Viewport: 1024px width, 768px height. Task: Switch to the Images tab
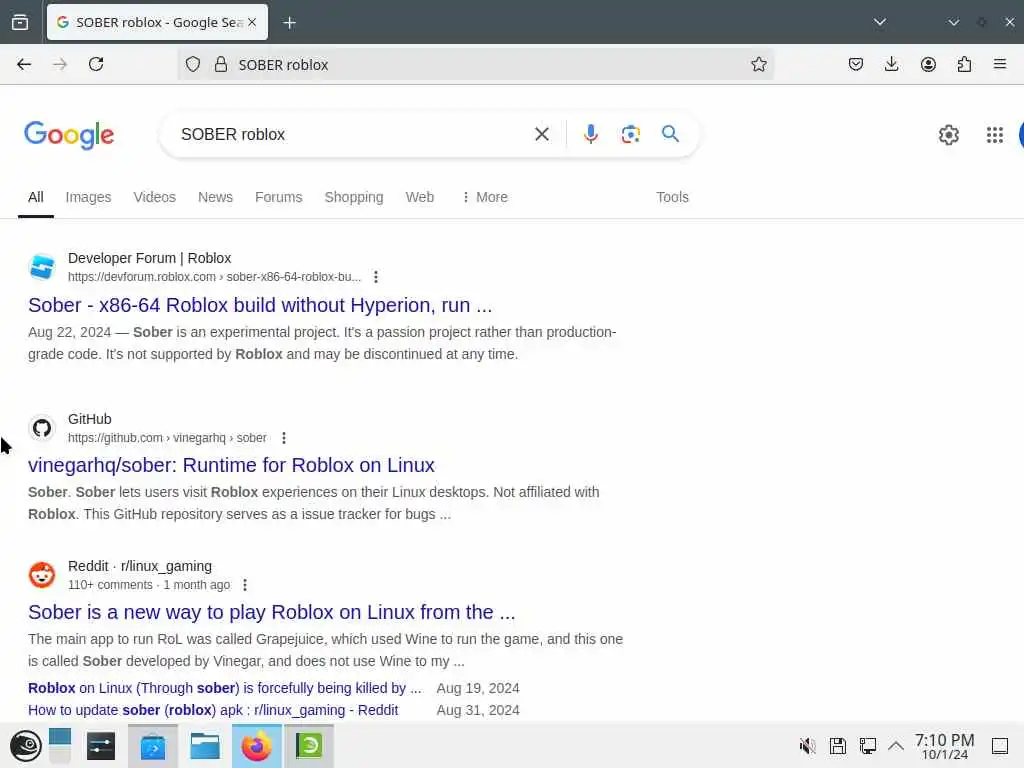click(88, 197)
